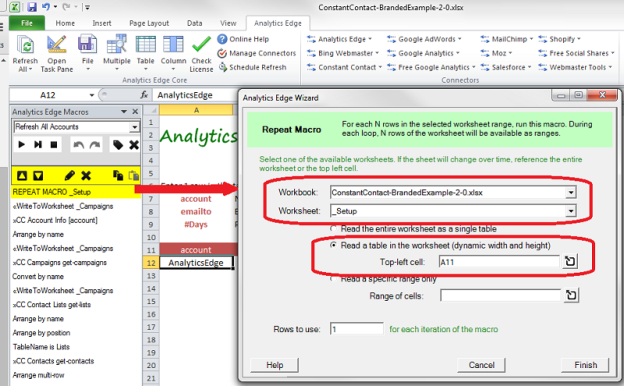Switch to the View tab
This screenshot has width=624, height=386.
click(x=228, y=23)
